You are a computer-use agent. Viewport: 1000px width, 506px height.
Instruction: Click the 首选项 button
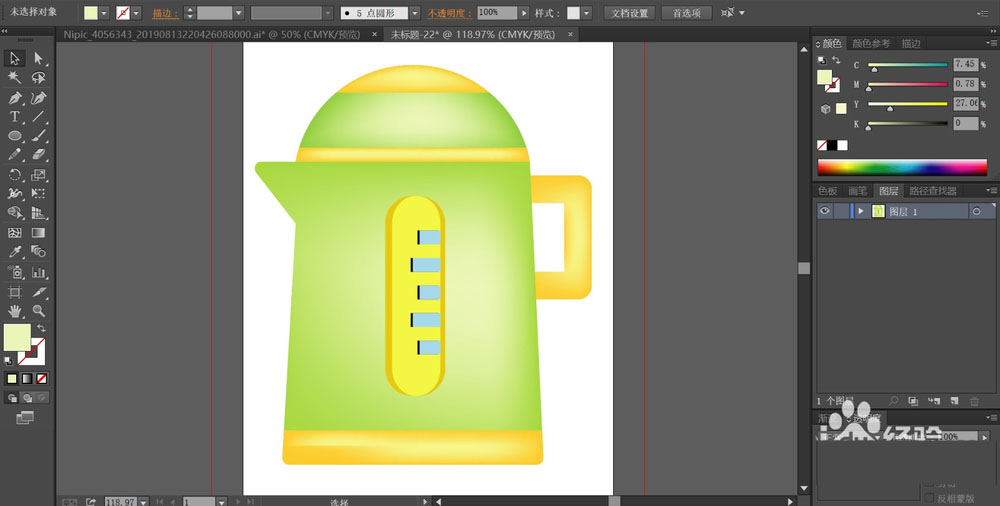click(x=687, y=13)
